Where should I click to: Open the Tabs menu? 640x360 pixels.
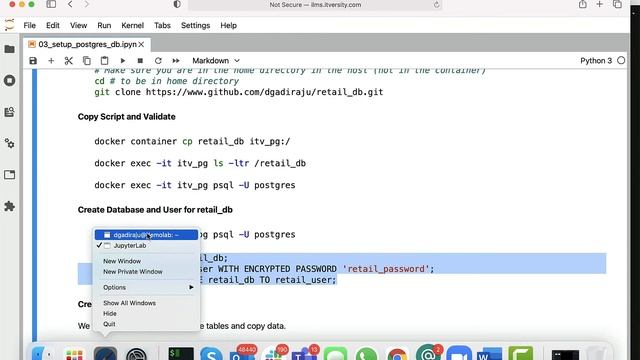tap(162, 25)
